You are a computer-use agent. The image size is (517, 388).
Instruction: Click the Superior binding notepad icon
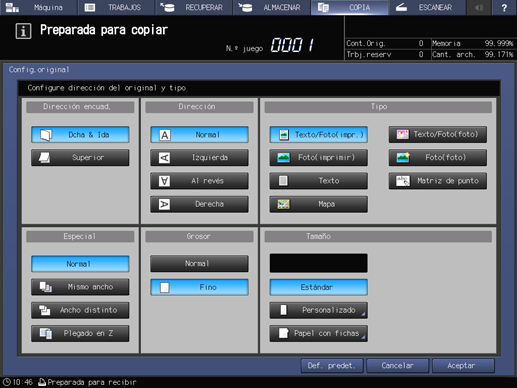tap(44, 158)
